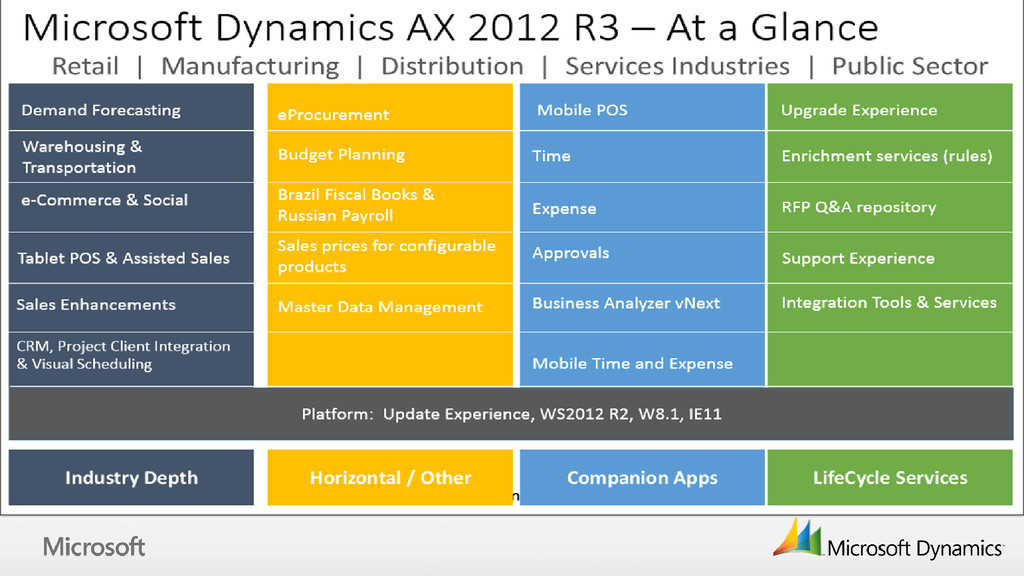The image size is (1024, 576).
Task: Select Sales prices for configurable products
Action: [390, 258]
